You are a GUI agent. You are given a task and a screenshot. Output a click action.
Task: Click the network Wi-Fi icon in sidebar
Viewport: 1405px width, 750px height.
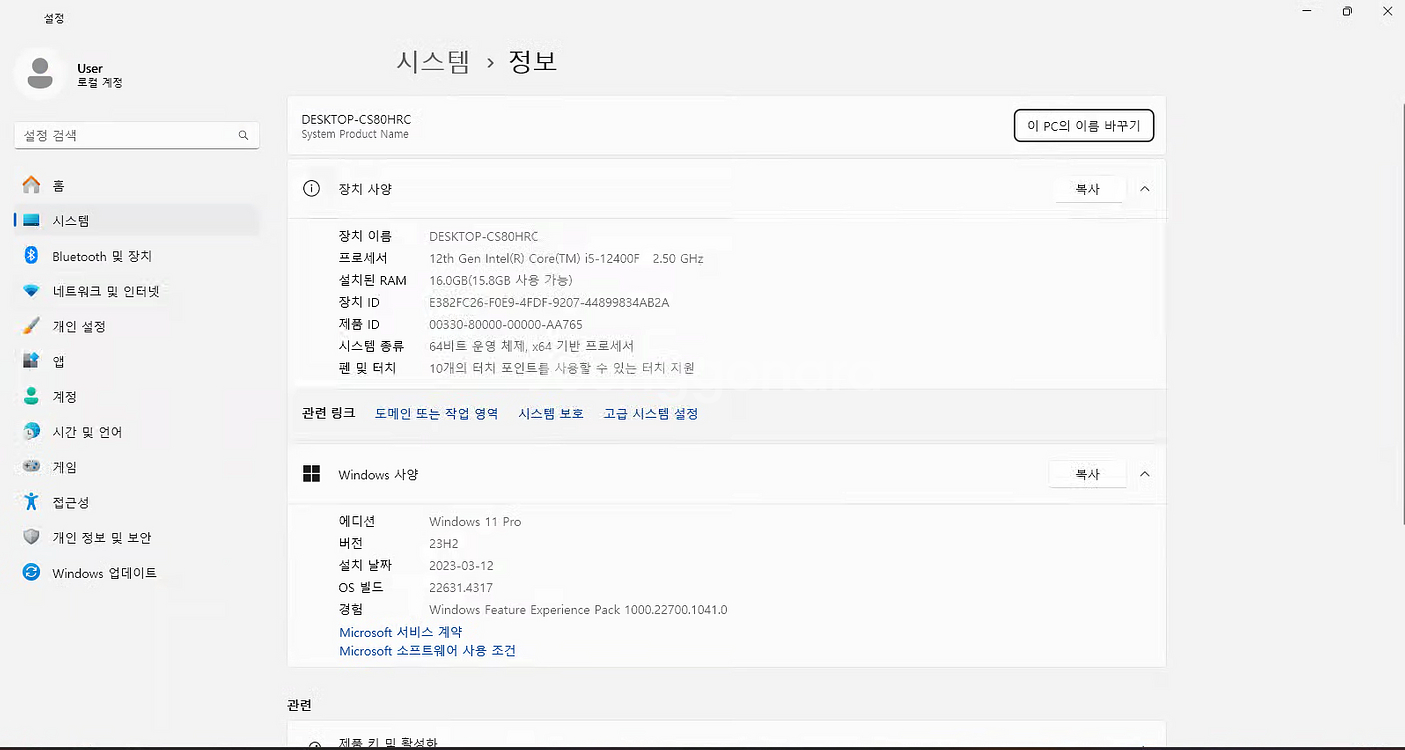(32, 291)
